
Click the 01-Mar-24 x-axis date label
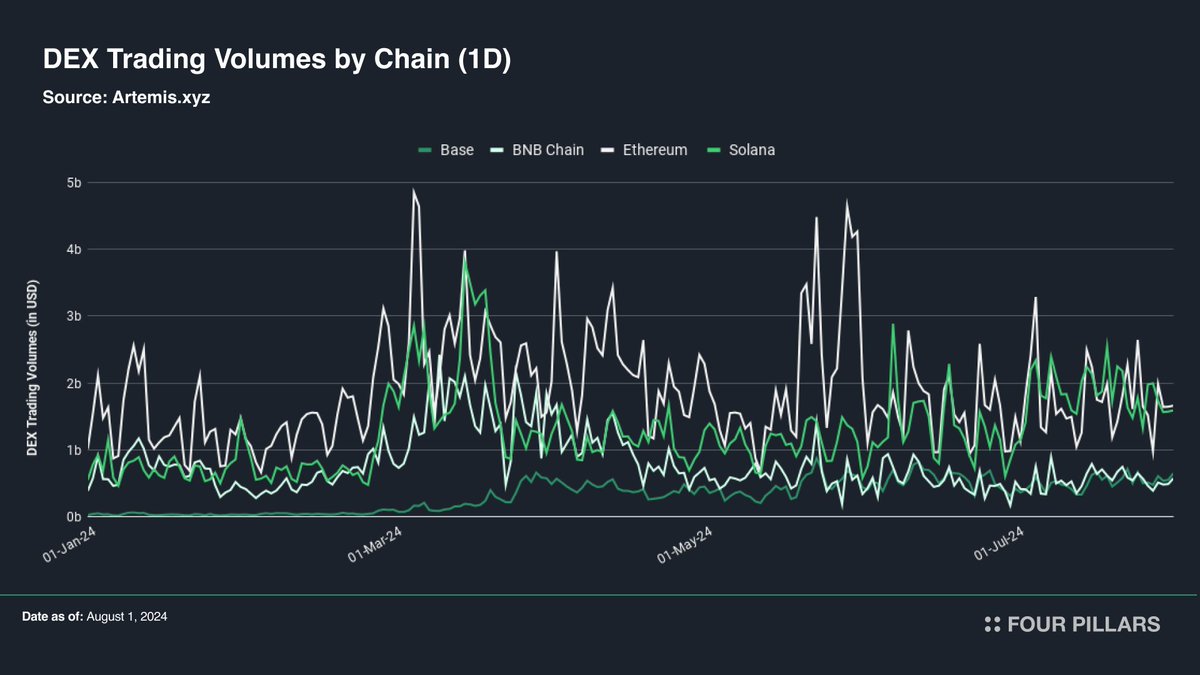click(x=375, y=546)
